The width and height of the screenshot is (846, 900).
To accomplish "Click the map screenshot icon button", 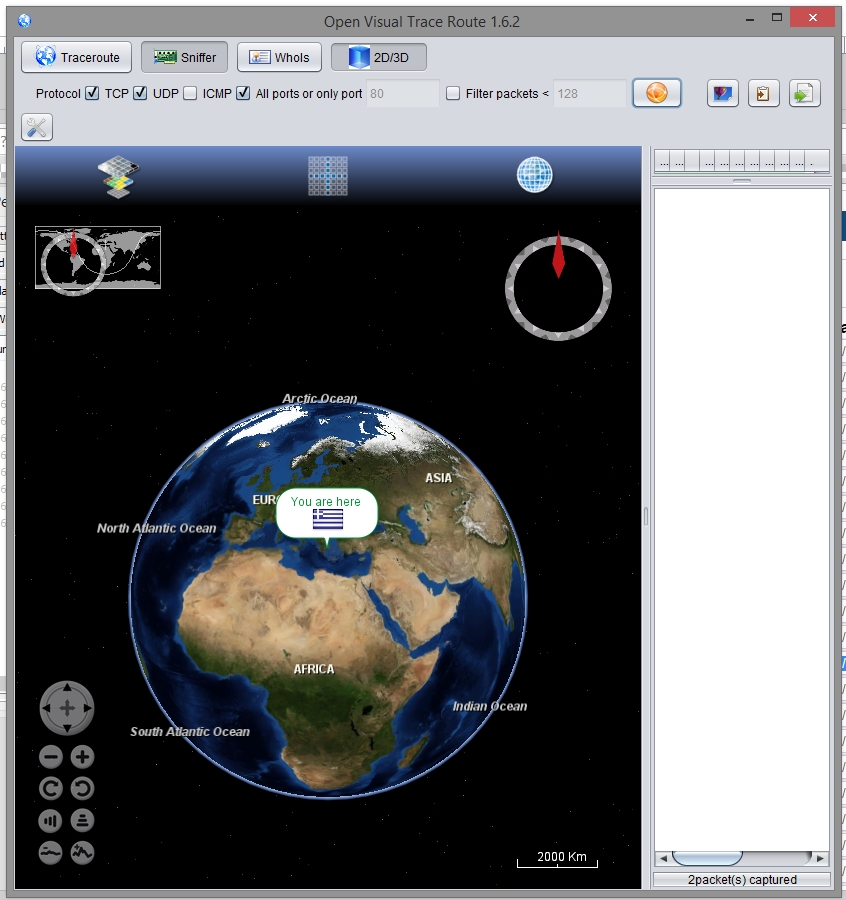I will click(723, 94).
